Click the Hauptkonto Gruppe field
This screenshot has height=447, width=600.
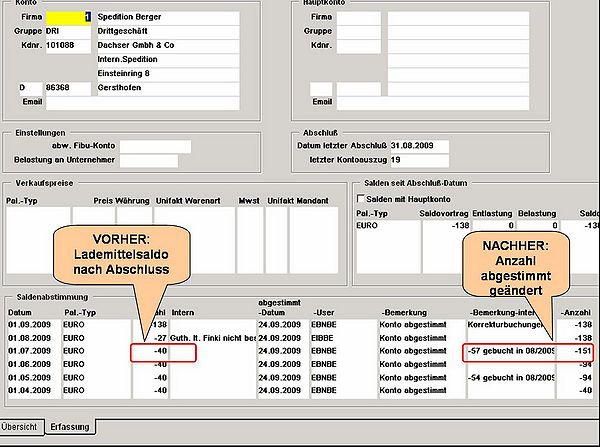click(359, 31)
